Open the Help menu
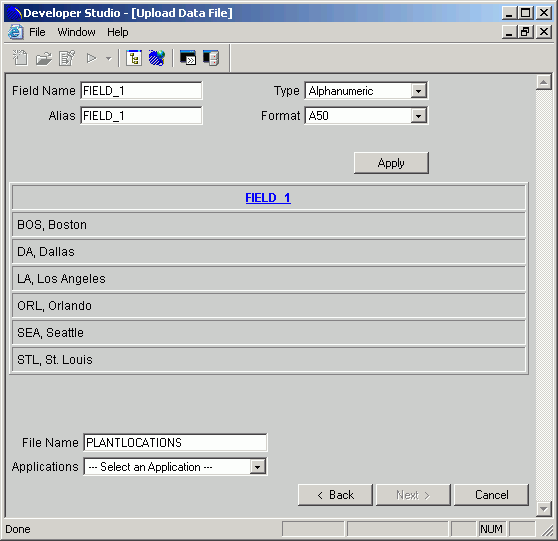The height and width of the screenshot is (541, 558). tap(118, 32)
